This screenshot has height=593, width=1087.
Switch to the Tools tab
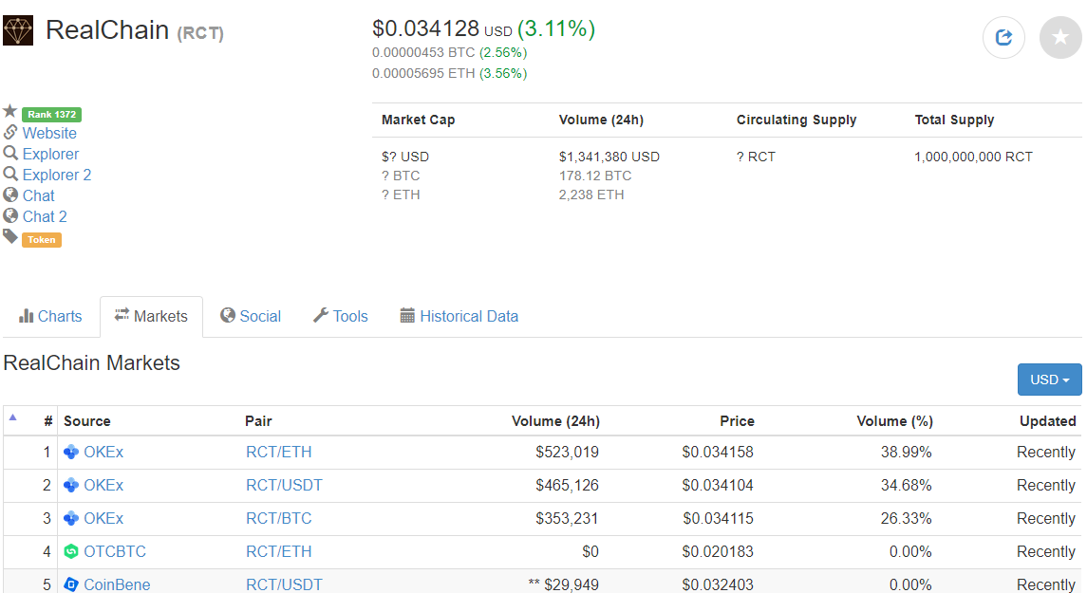click(340, 316)
